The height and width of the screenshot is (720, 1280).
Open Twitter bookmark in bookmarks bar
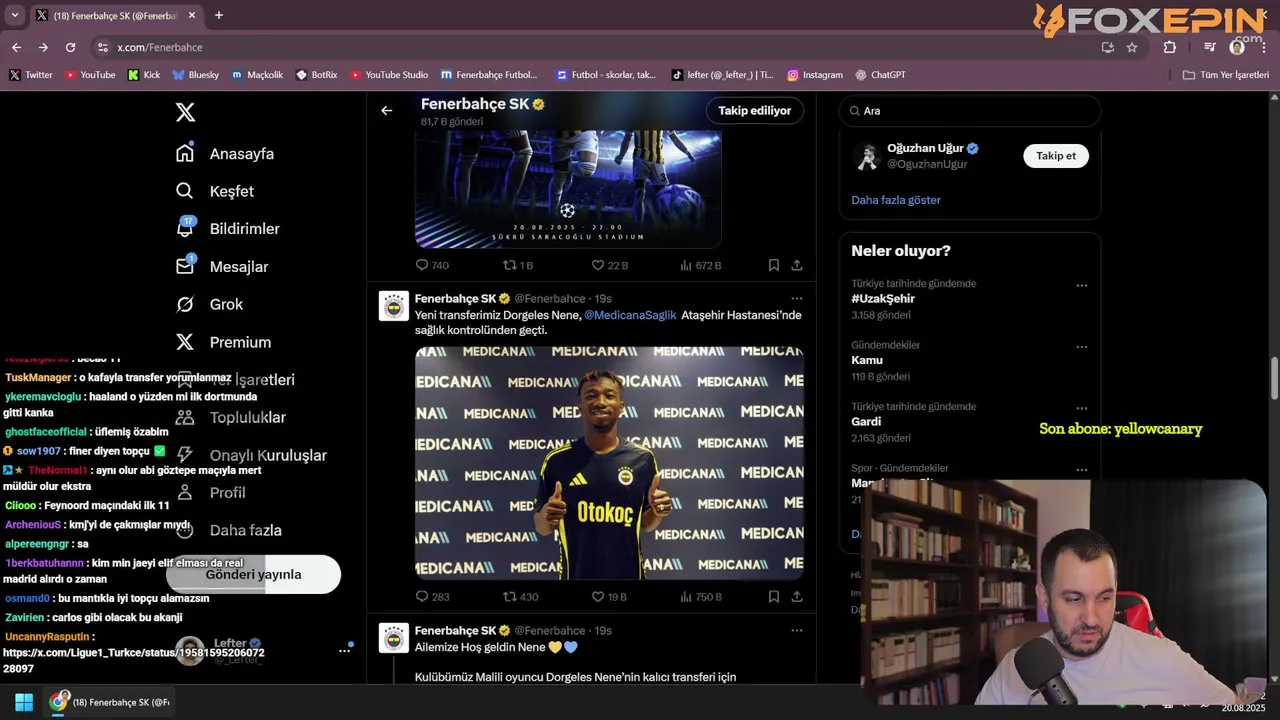pyautogui.click(x=30, y=75)
